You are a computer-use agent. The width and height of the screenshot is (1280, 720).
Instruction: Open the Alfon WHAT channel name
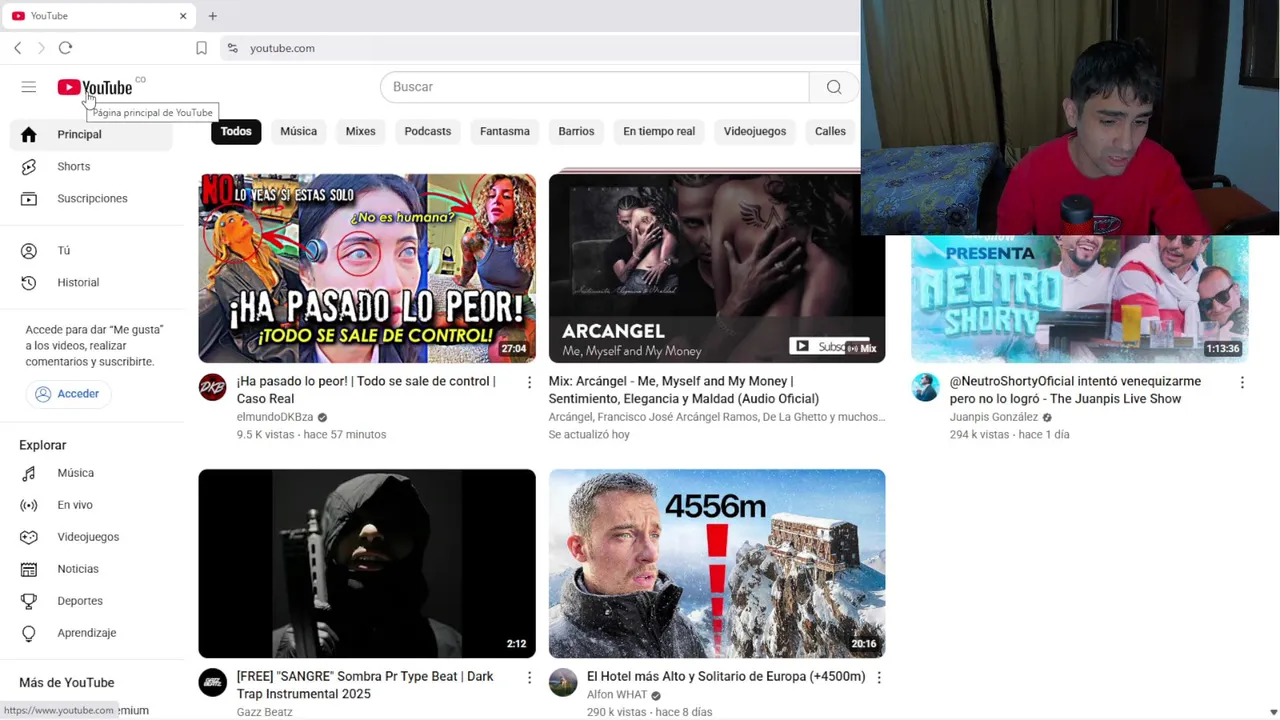coord(617,695)
